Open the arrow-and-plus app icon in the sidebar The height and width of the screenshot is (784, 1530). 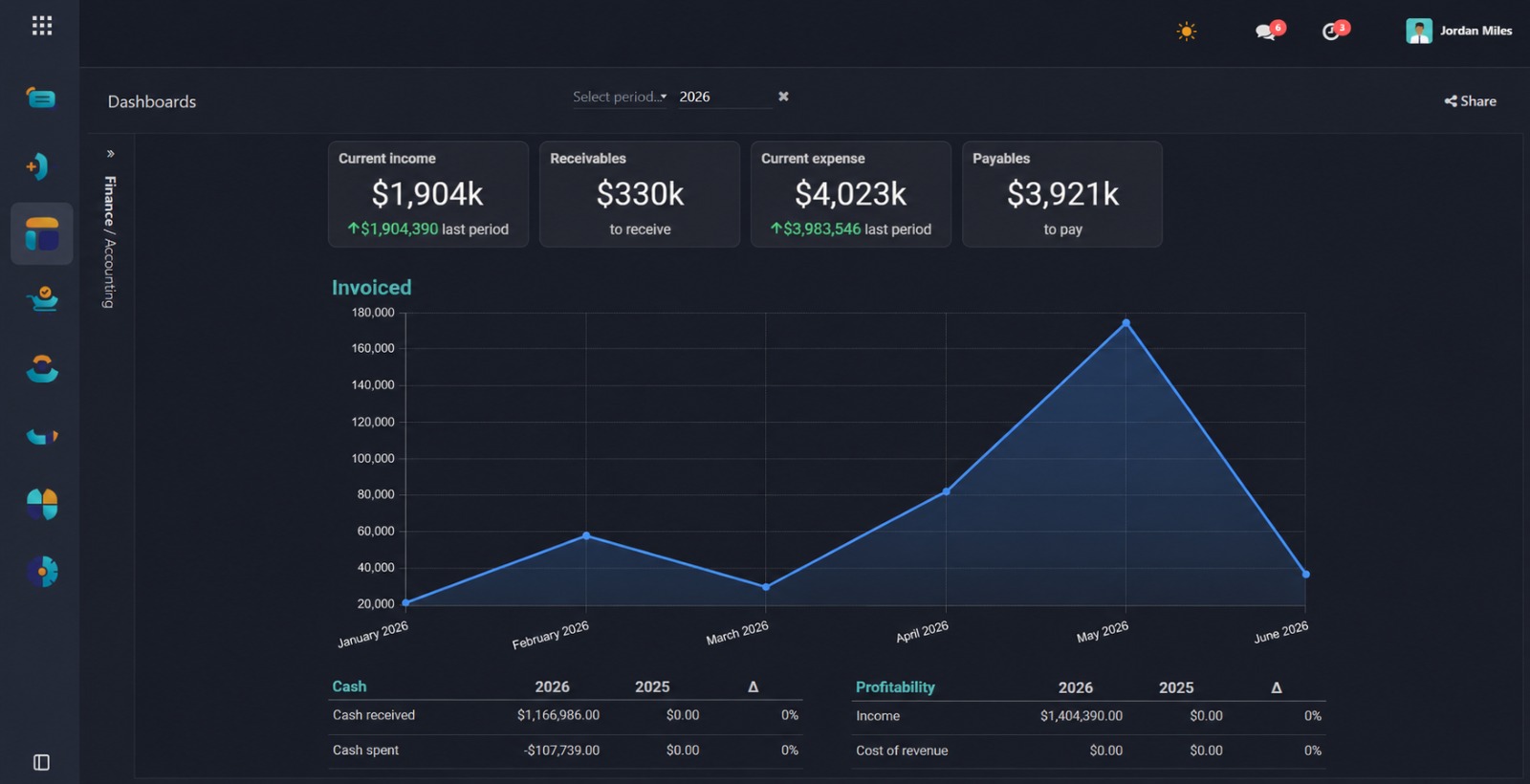coord(38,166)
